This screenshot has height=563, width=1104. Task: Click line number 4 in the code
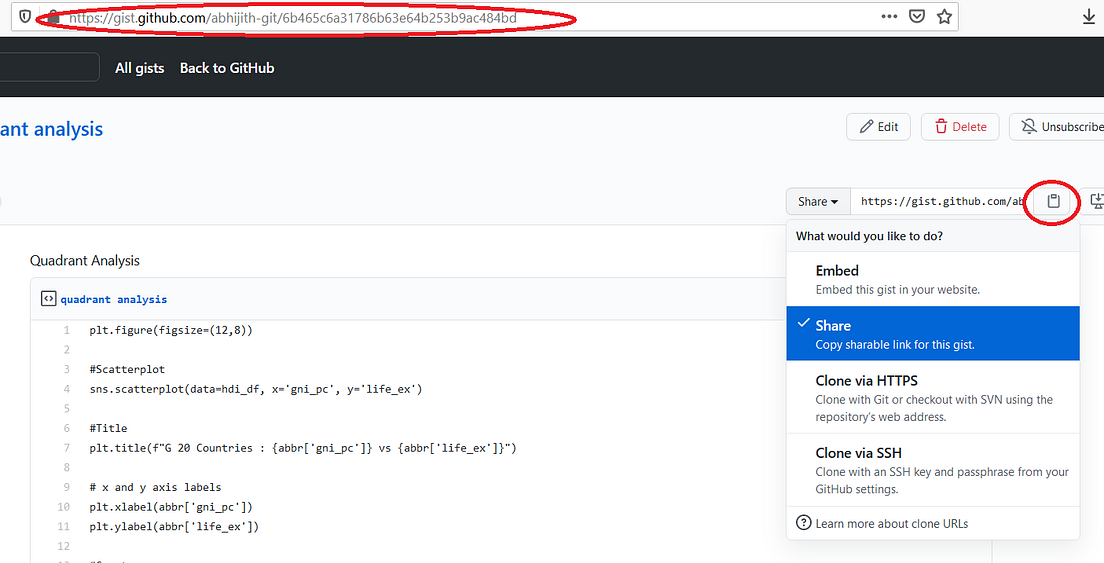(x=67, y=388)
